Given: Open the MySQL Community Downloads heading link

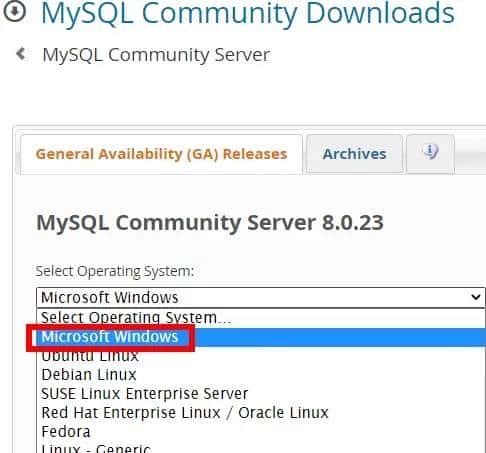Looking at the screenshot, I should (248, 13).
